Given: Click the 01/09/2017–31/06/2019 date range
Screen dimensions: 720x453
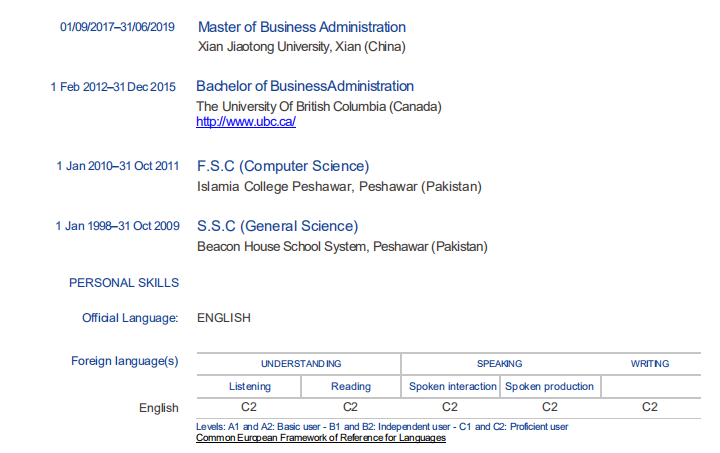Looking at the screenshot, I should [118, 27].
